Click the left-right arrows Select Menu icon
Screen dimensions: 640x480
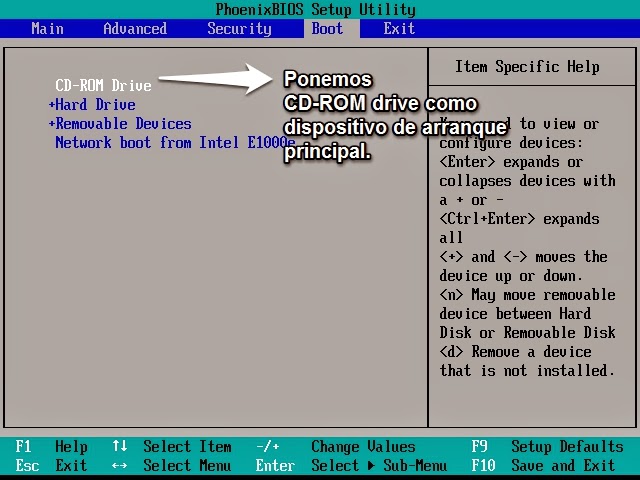(x=120, y=465)
